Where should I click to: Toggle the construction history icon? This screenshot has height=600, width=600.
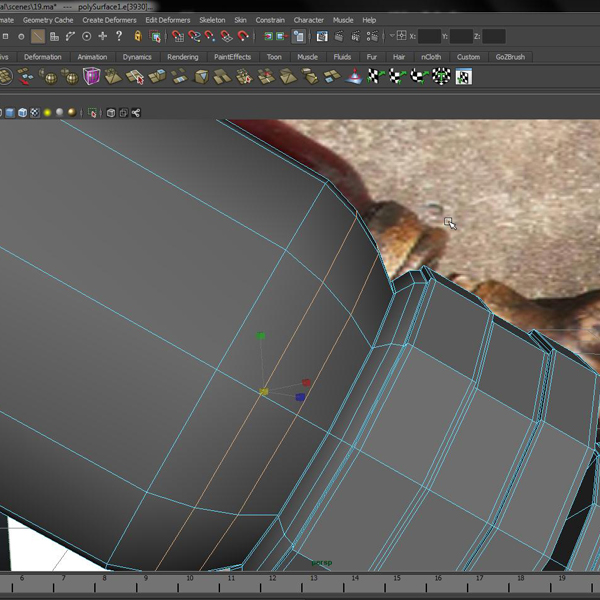[298, 36]
